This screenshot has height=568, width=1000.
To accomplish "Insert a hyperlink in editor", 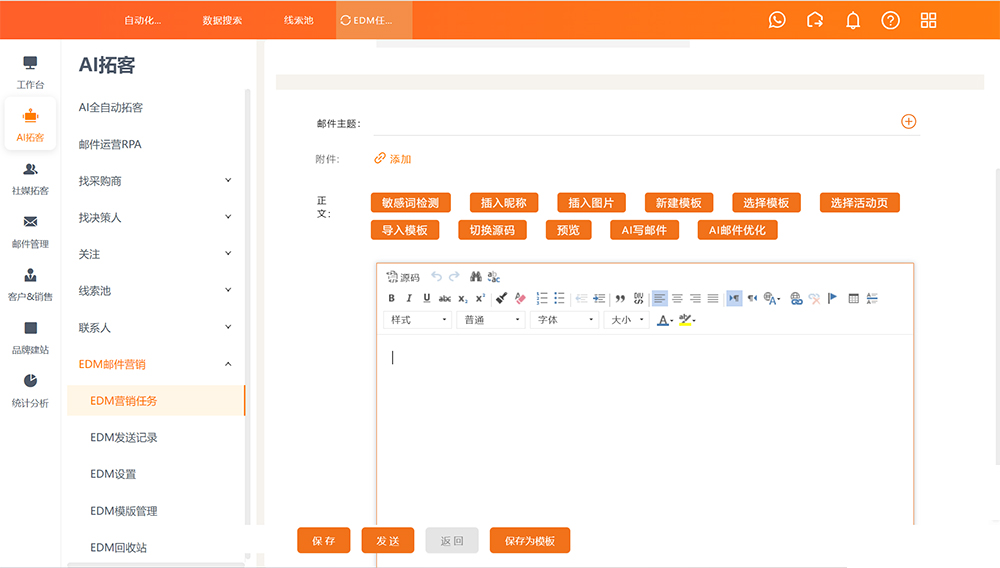I will [x=796, y=298].
